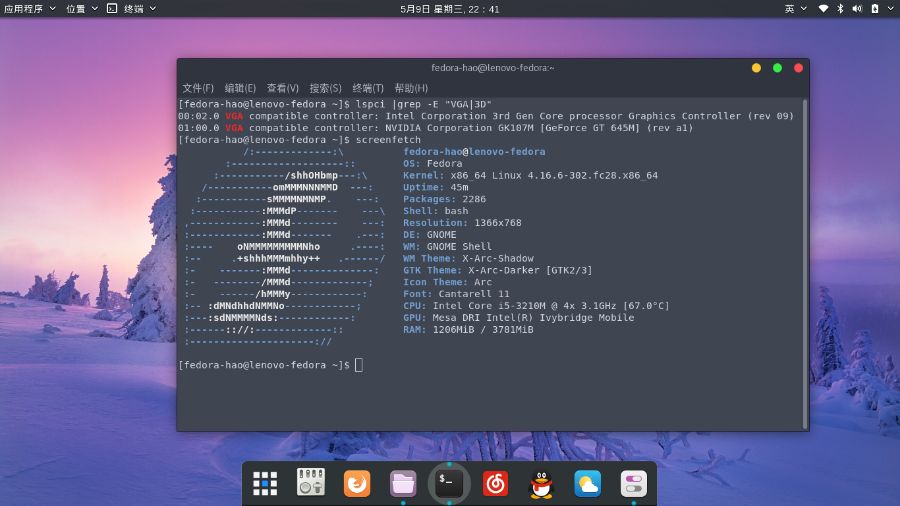Click the 'WM: GNOME Shell' line

click(x=447, y=246)
